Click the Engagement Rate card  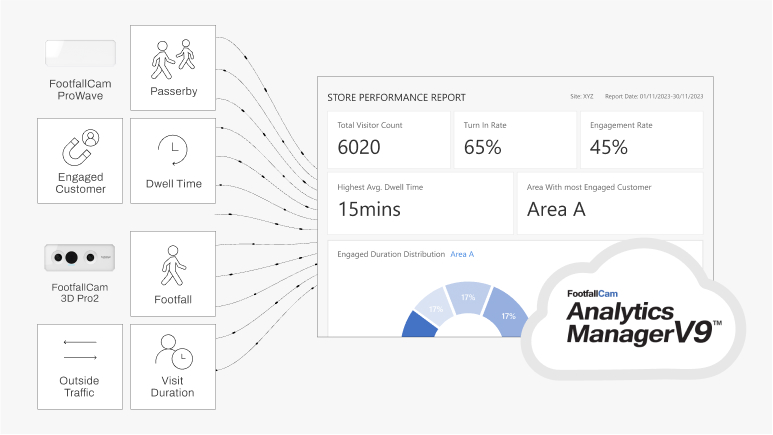(642, 140)
